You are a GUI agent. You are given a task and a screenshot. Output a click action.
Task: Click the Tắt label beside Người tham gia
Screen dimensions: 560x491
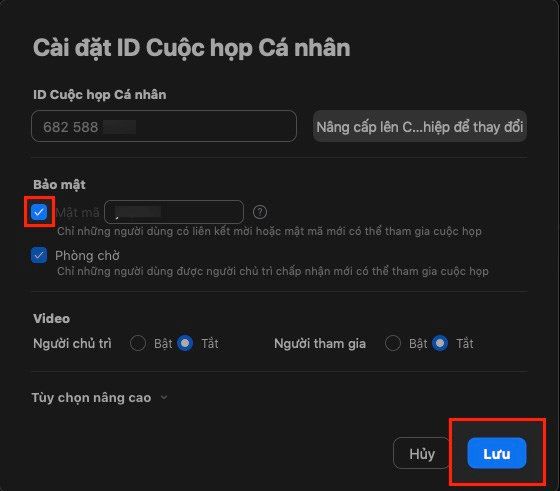pyautogui.click(x=465, y=344)
